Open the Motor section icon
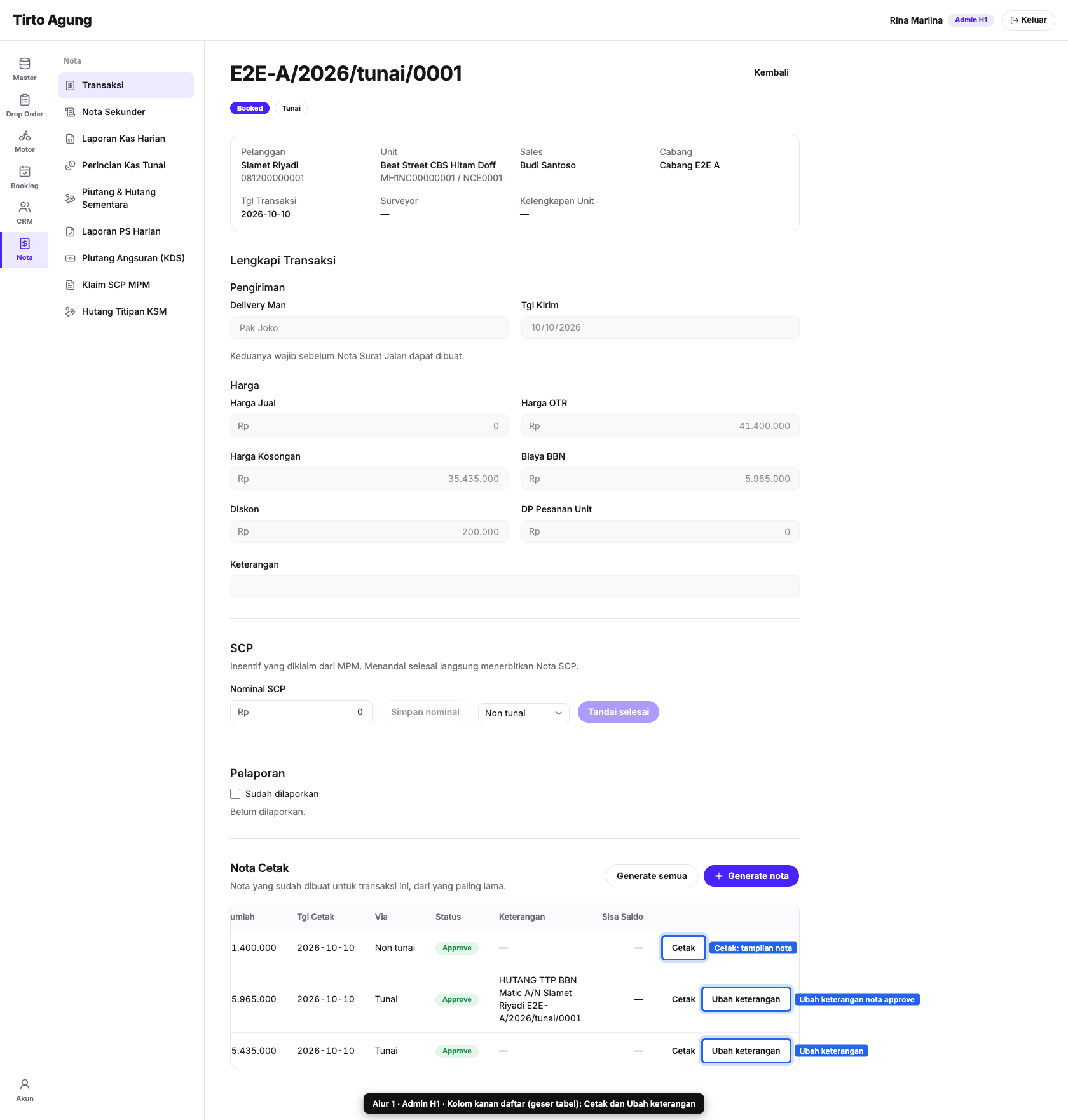The width and height of the screenshot is (1068, 1120). 24,135
